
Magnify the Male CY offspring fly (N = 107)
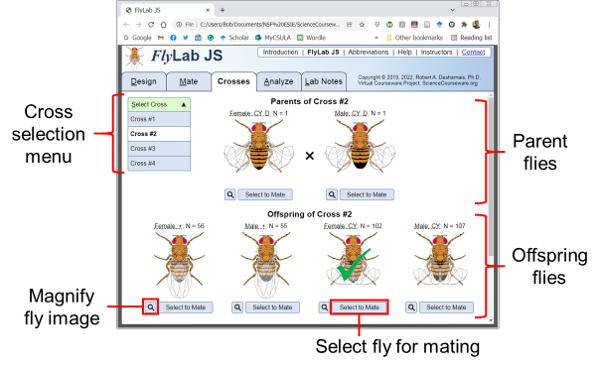click(x=411, y=307)
